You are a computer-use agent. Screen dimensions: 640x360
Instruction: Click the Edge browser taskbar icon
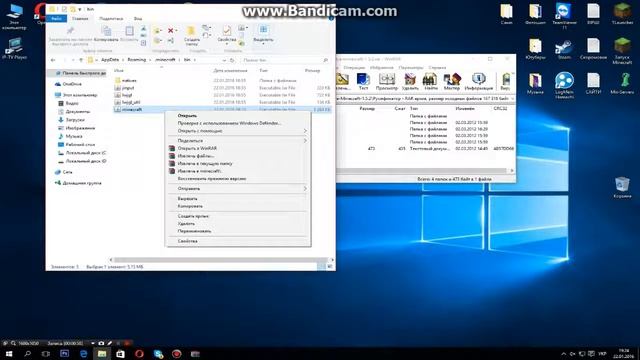[x=84, y=353]
